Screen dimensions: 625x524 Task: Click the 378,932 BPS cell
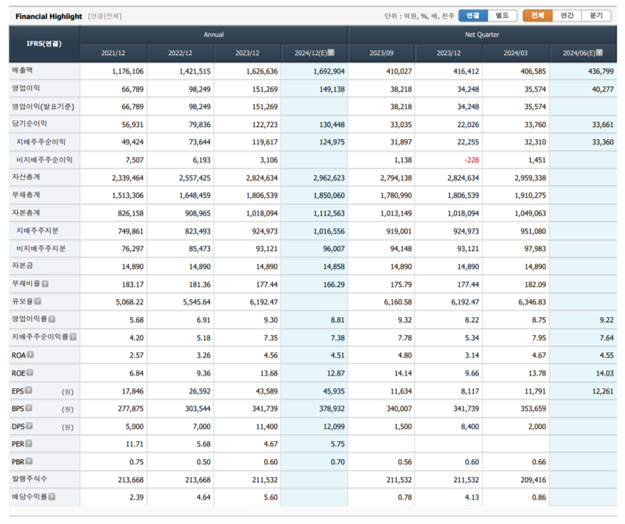(314, 408)
